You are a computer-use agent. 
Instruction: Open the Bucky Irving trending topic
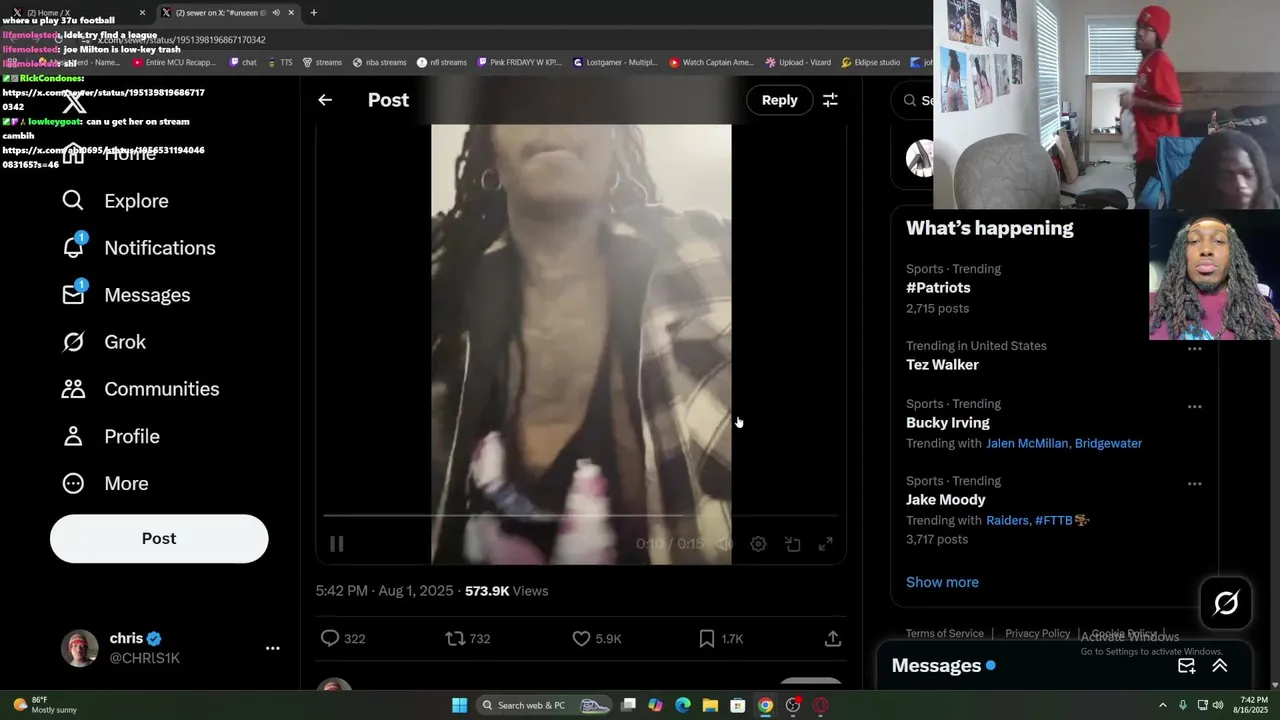(x=948, y=423)
